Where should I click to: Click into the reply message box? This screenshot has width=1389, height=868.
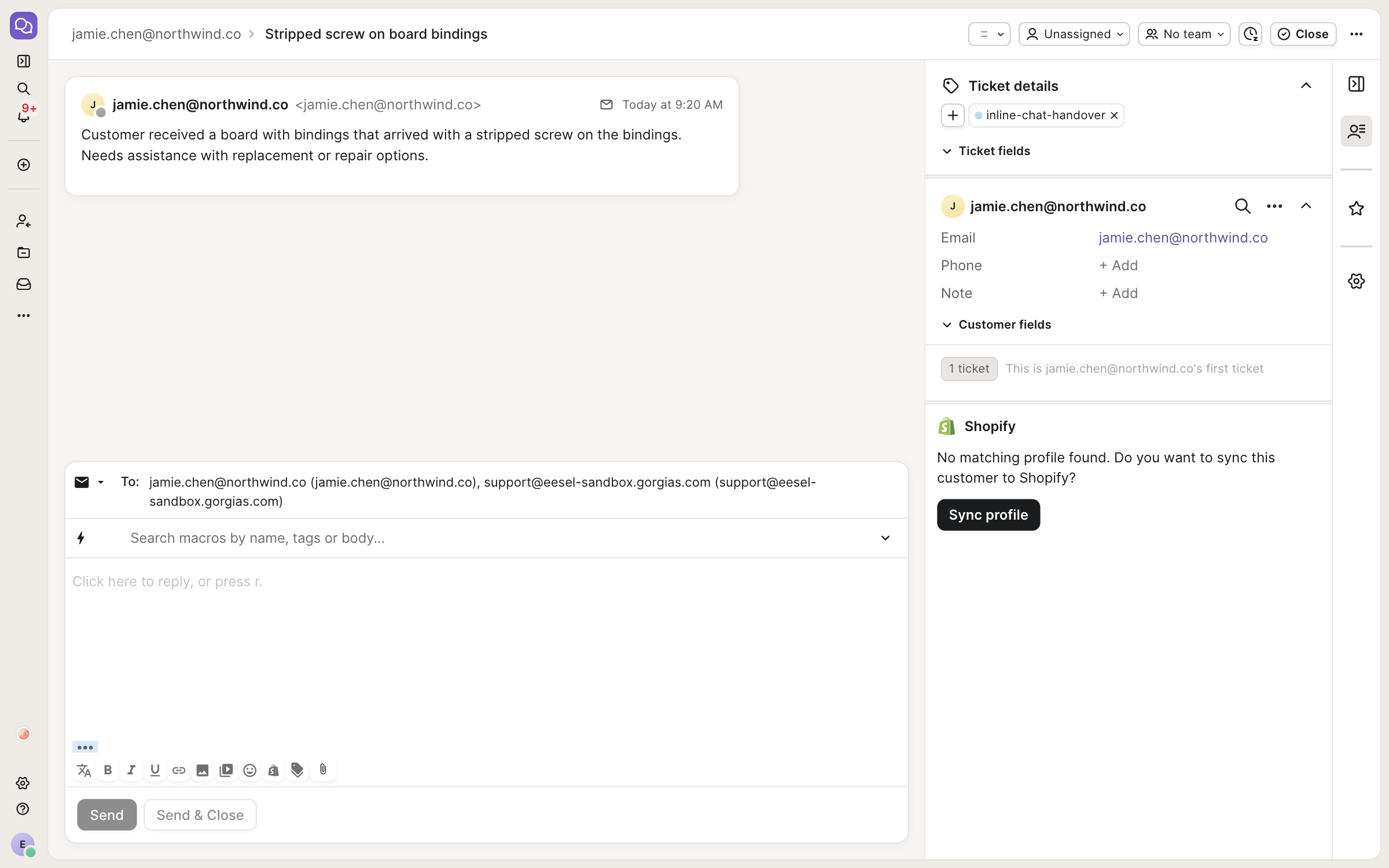(x=486, y=648)
